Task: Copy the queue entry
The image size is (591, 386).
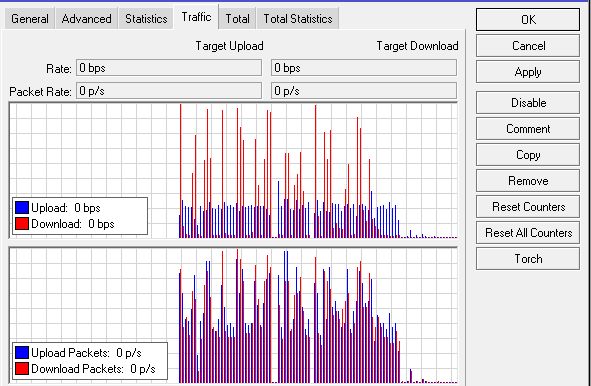Action: tap(528, 155)
